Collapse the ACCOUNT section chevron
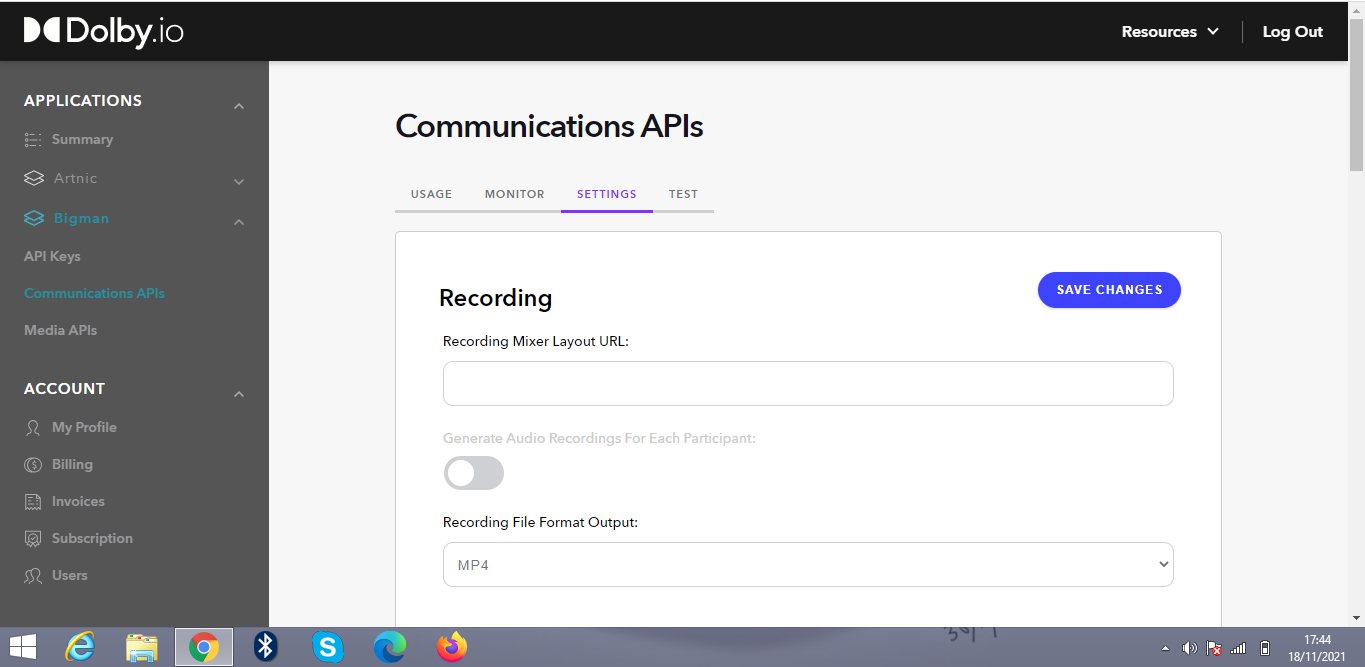 click(x=239, y=394)
